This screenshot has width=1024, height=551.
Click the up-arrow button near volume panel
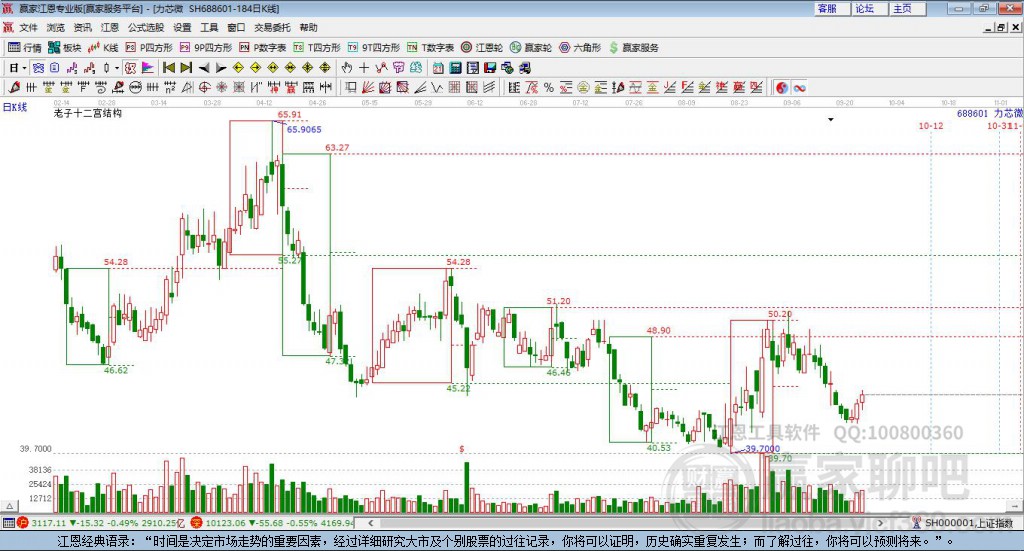pyautogui.click(x=9, y=506)
